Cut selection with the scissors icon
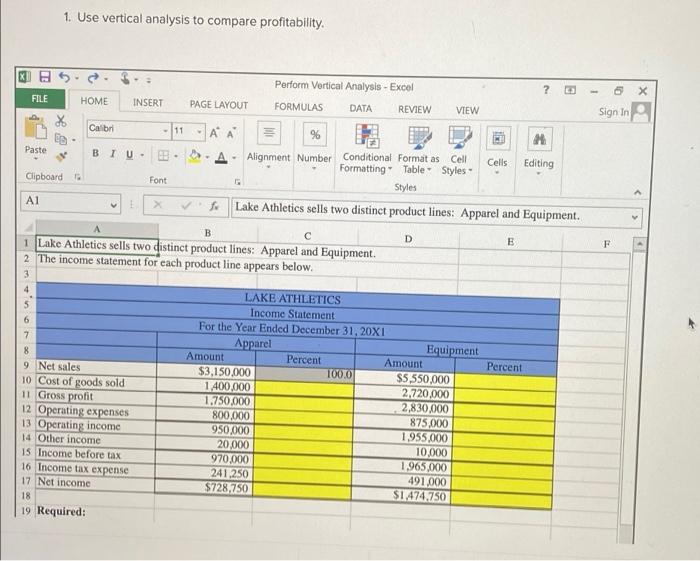 (x=61, y=121)
